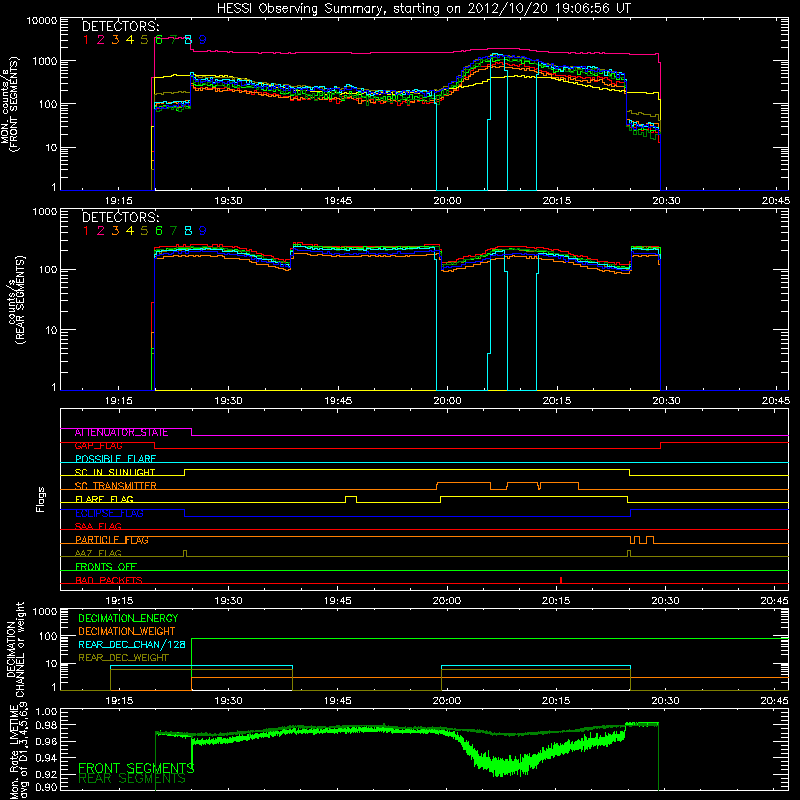Click the 0.98 tick label on the livetime axis
The image size is (800, 800).
[x=46, y=725]
